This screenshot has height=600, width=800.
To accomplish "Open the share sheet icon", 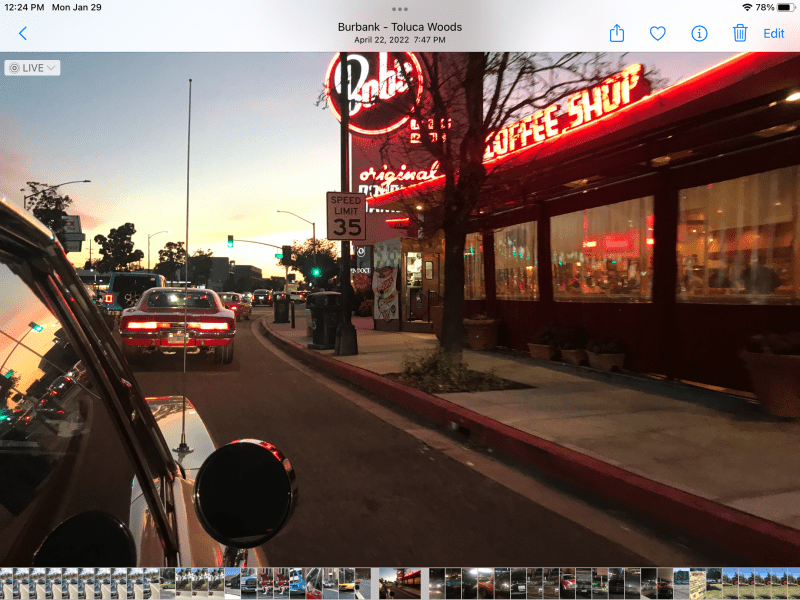I will click(617, 33).
